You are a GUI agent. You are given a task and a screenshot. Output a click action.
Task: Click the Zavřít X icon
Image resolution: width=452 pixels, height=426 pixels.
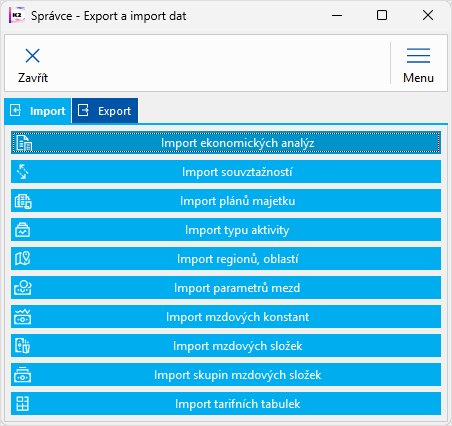coord(33,56)
